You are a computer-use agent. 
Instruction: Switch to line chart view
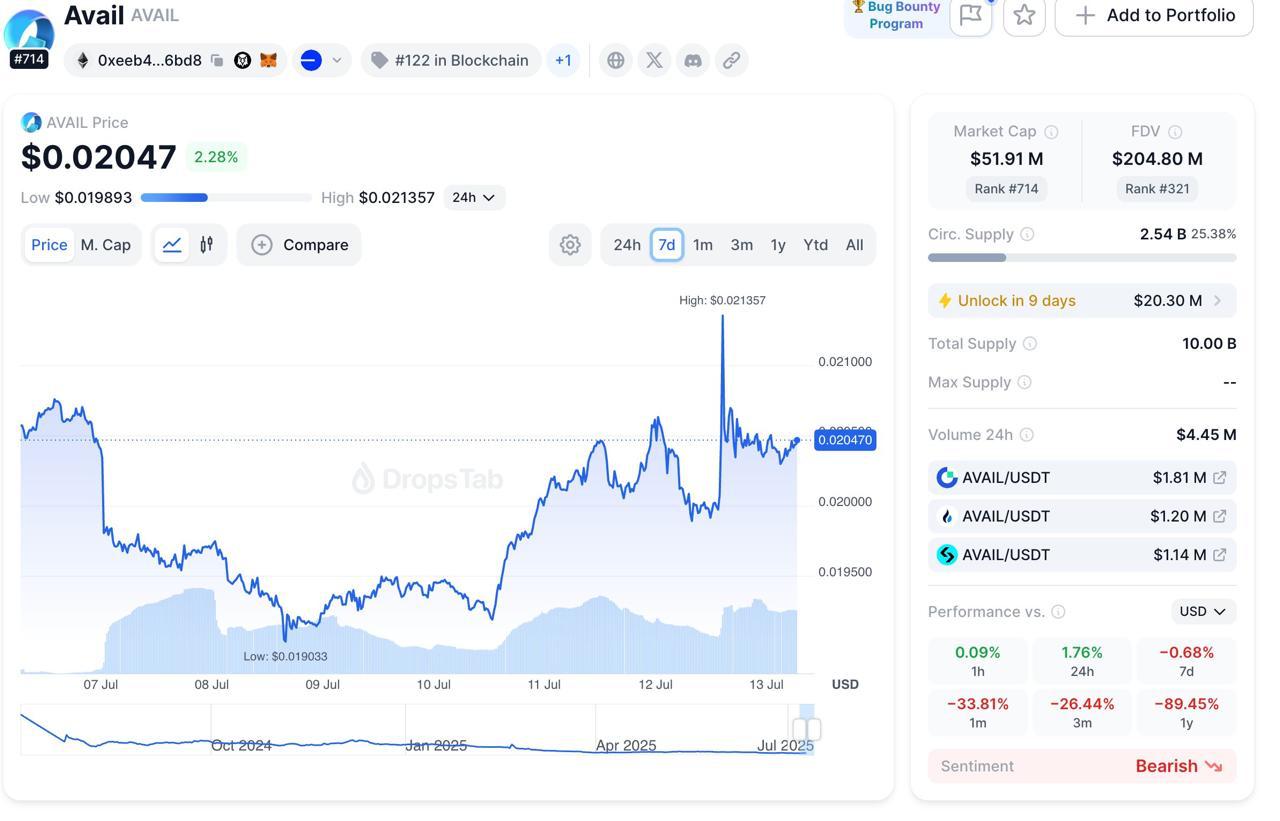point(172,245)
